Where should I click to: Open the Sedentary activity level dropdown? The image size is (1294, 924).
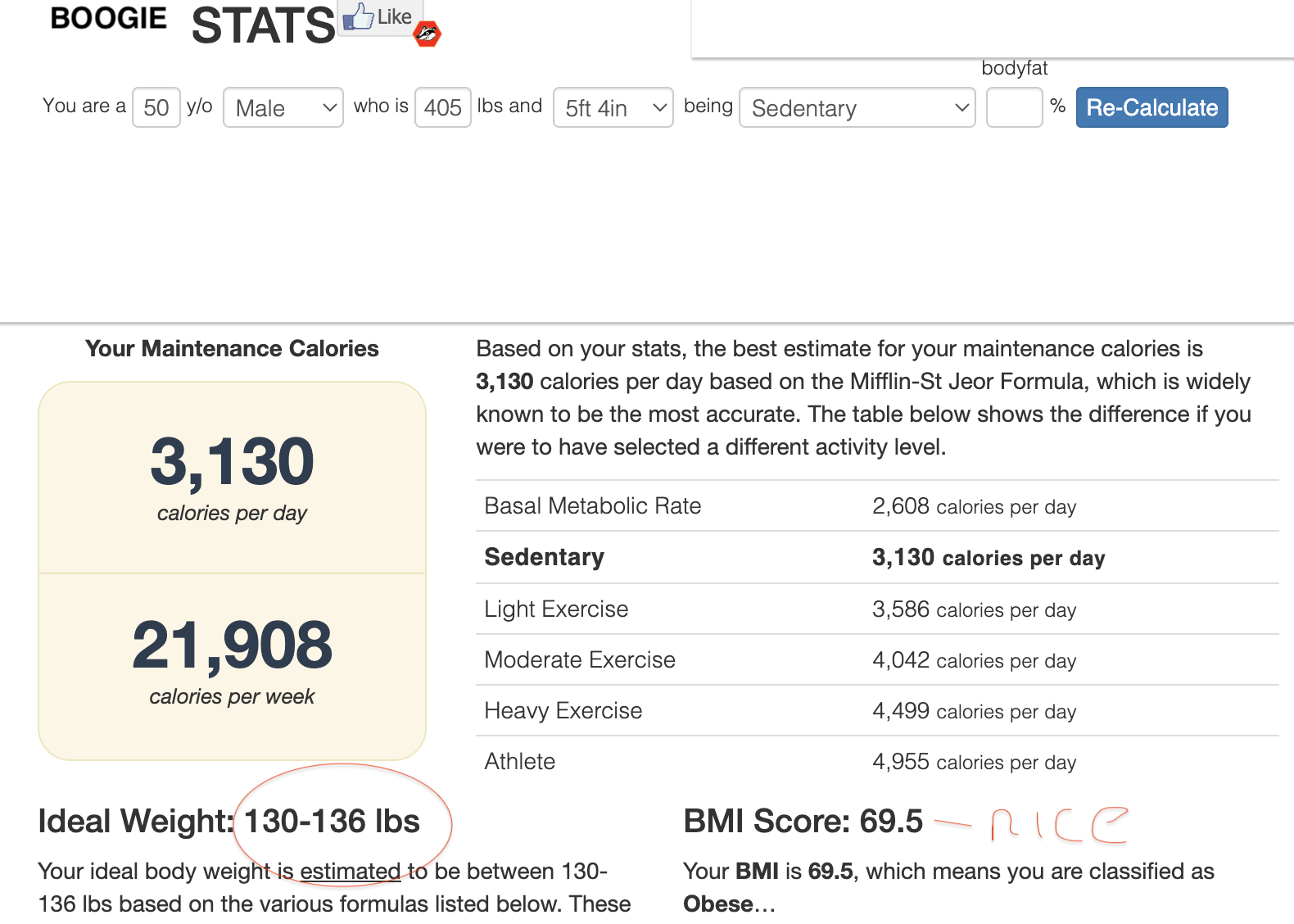point(857,107)
